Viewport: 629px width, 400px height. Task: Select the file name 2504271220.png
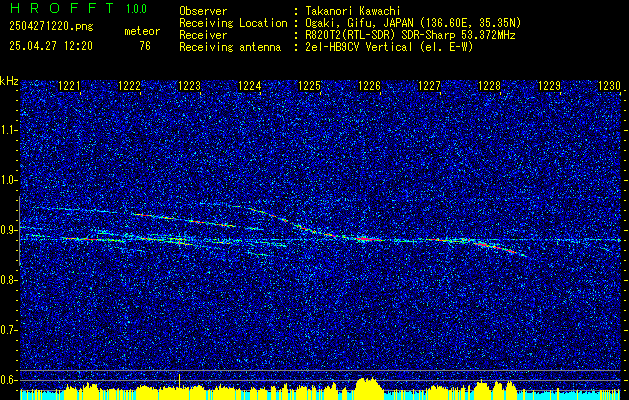[x=51, y=27]
